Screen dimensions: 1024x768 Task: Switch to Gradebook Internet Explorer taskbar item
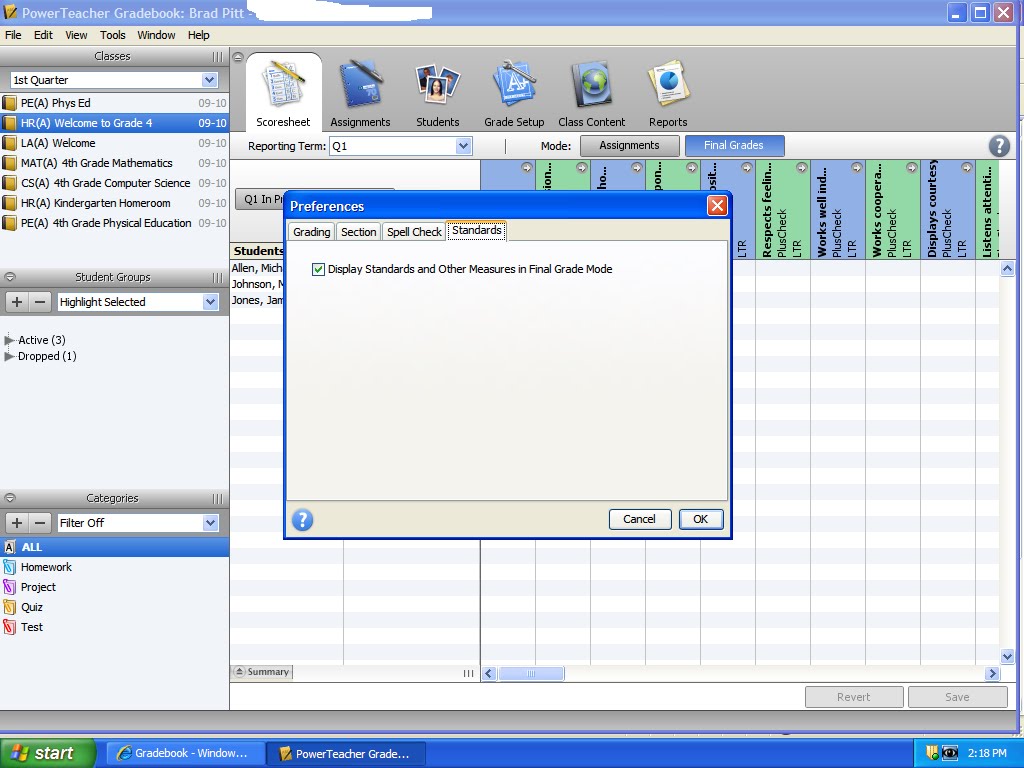(x=185, y=753)
